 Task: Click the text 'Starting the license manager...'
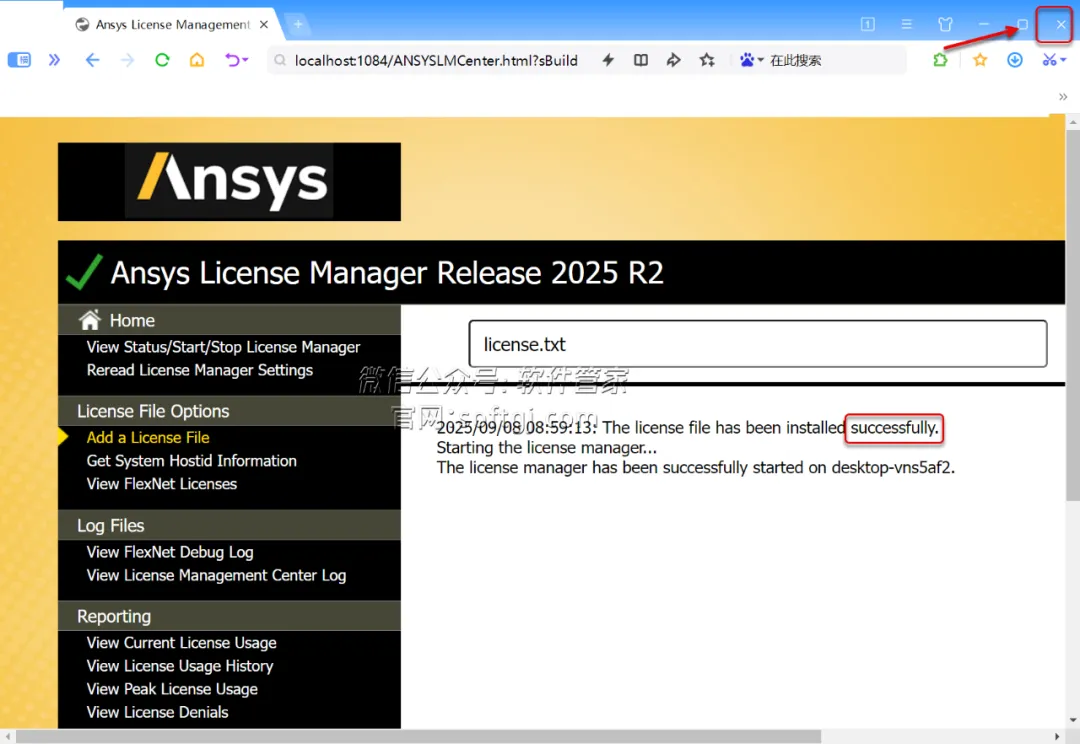click(547, 448)
